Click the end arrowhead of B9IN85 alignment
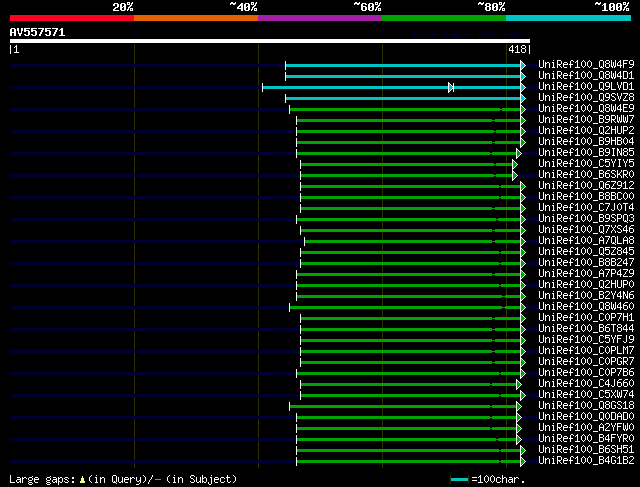Screen dimensions: 640x487 [x=519, y=153]
